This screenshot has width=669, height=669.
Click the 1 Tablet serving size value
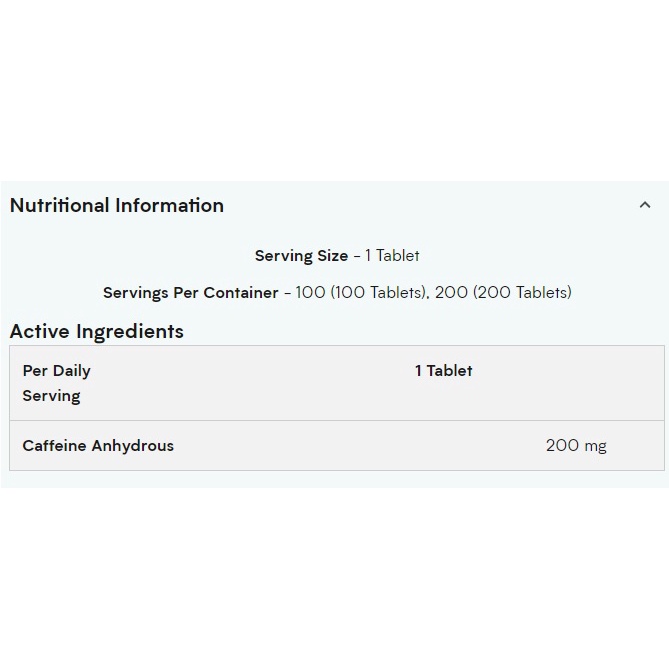pos(392,256)
